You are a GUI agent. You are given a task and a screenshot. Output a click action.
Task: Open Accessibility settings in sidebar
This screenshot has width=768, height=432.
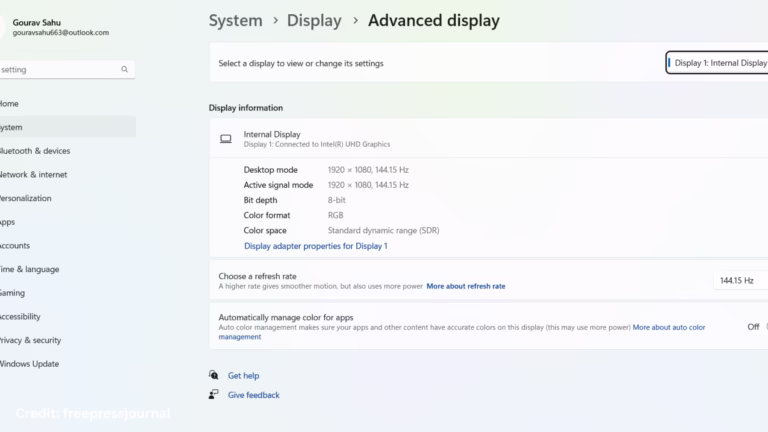[68, 316]
